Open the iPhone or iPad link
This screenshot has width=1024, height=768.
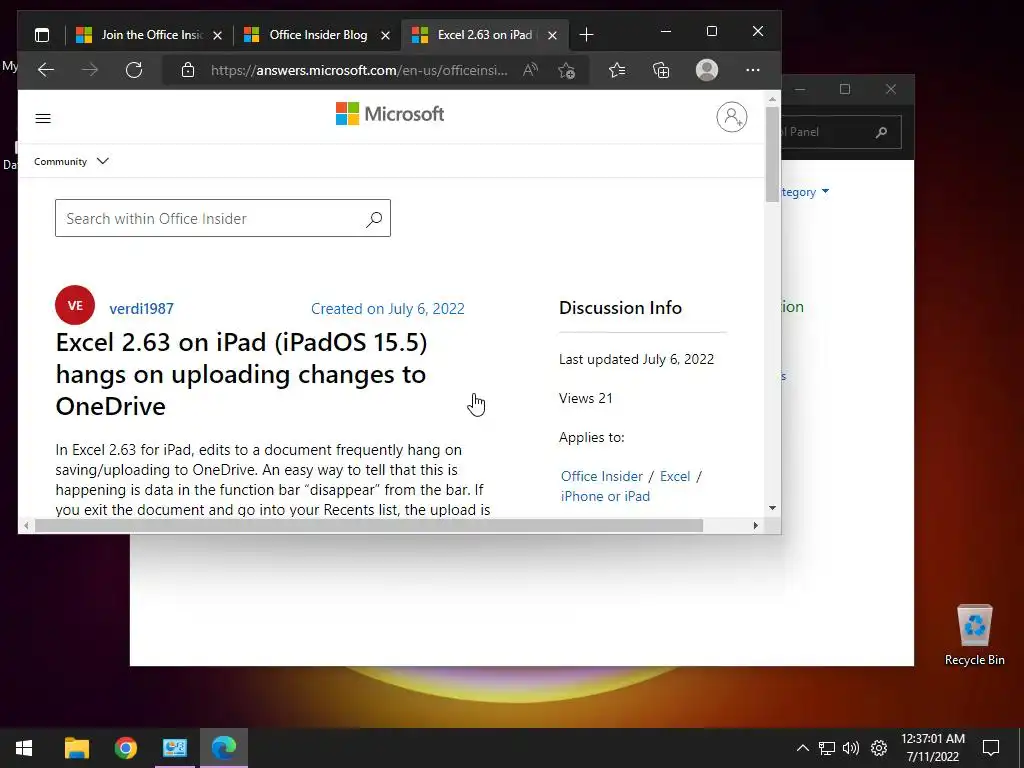[605, 496]
